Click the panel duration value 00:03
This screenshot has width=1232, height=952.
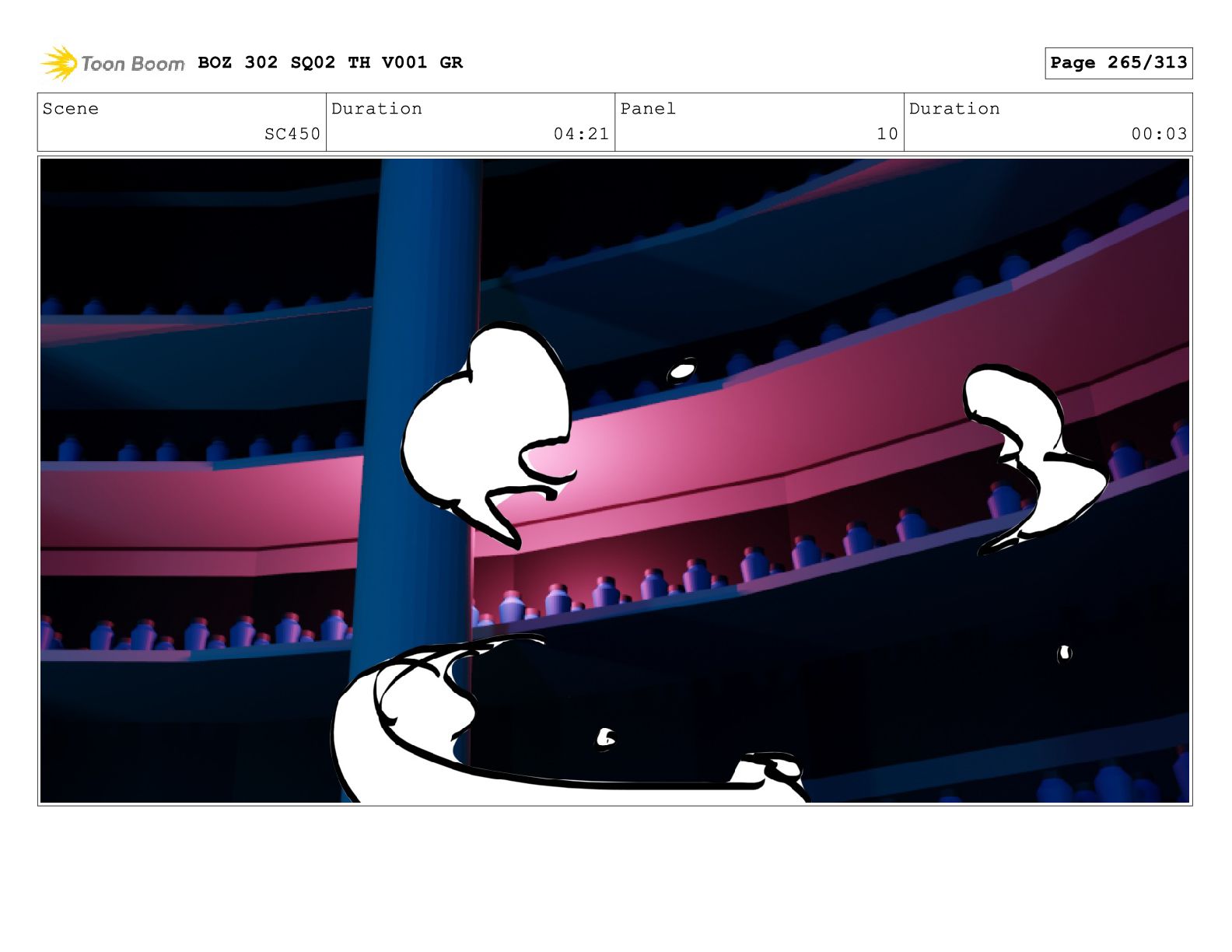pyautogui.click(x=1158, y=134)
